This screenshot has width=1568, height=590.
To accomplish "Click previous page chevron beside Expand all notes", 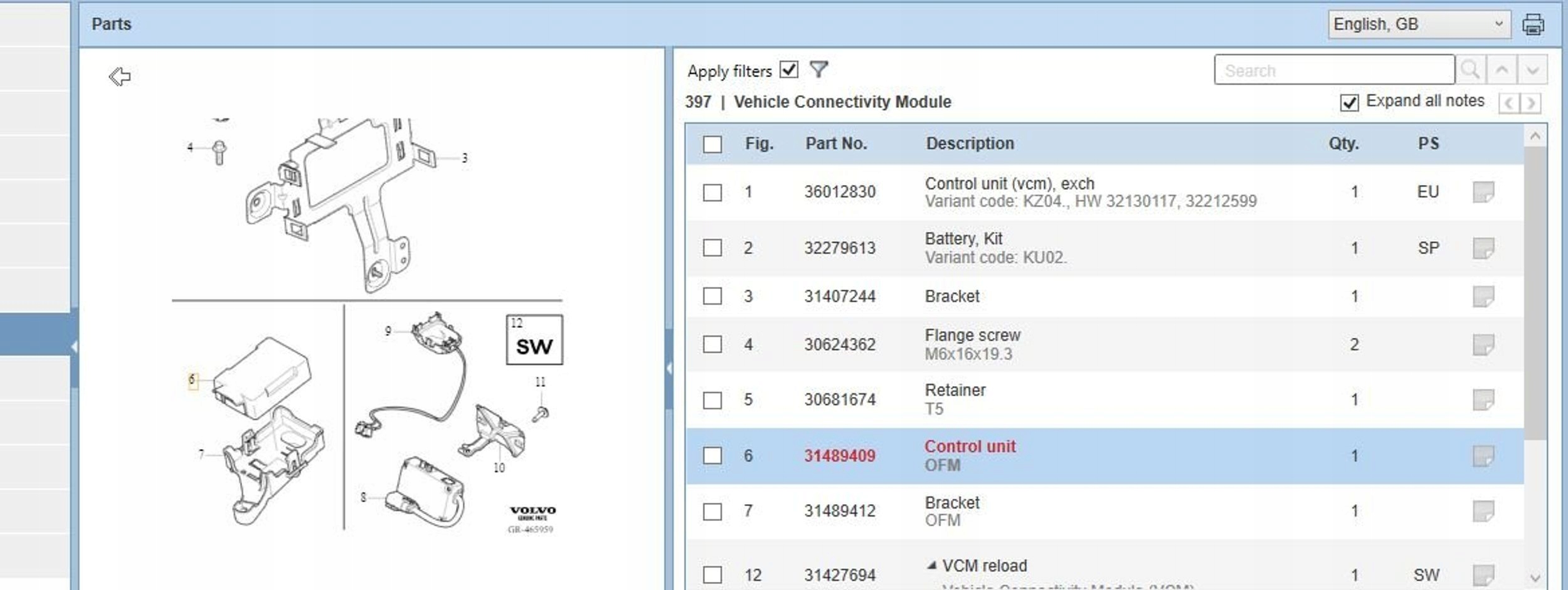I will coord(1508,103).
